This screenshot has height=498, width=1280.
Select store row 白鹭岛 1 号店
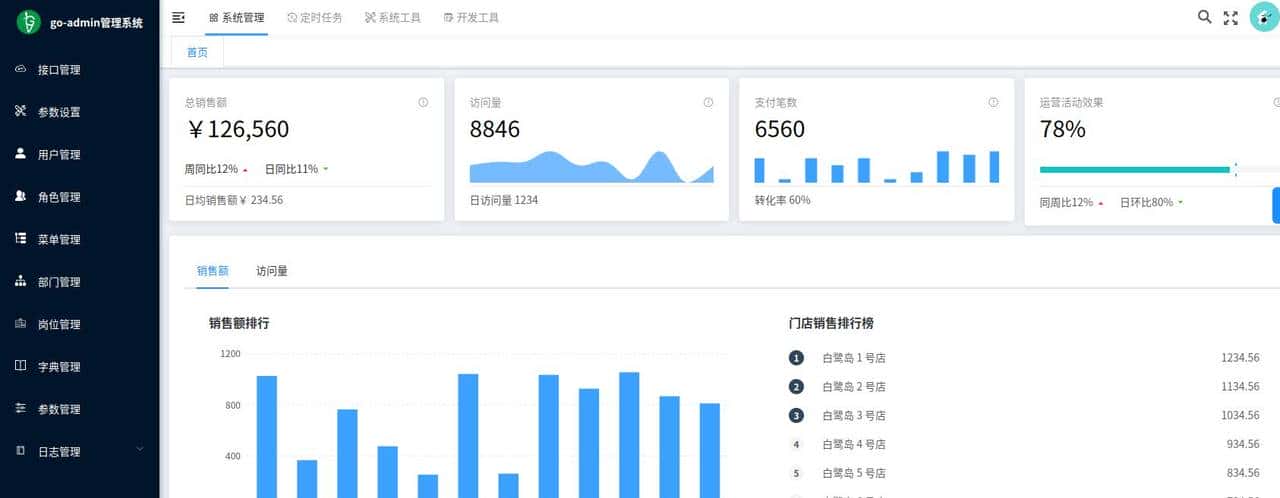coord(1024,358)
